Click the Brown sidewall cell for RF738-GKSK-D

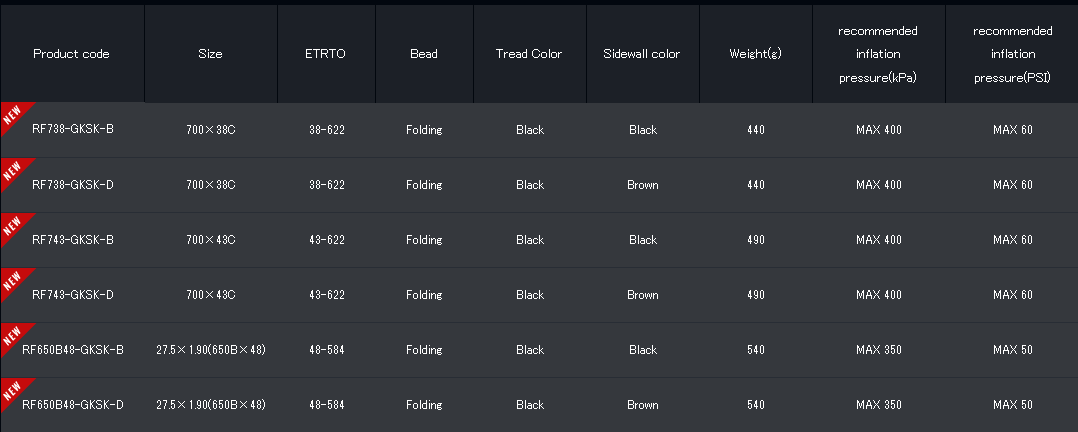point(643,185)
